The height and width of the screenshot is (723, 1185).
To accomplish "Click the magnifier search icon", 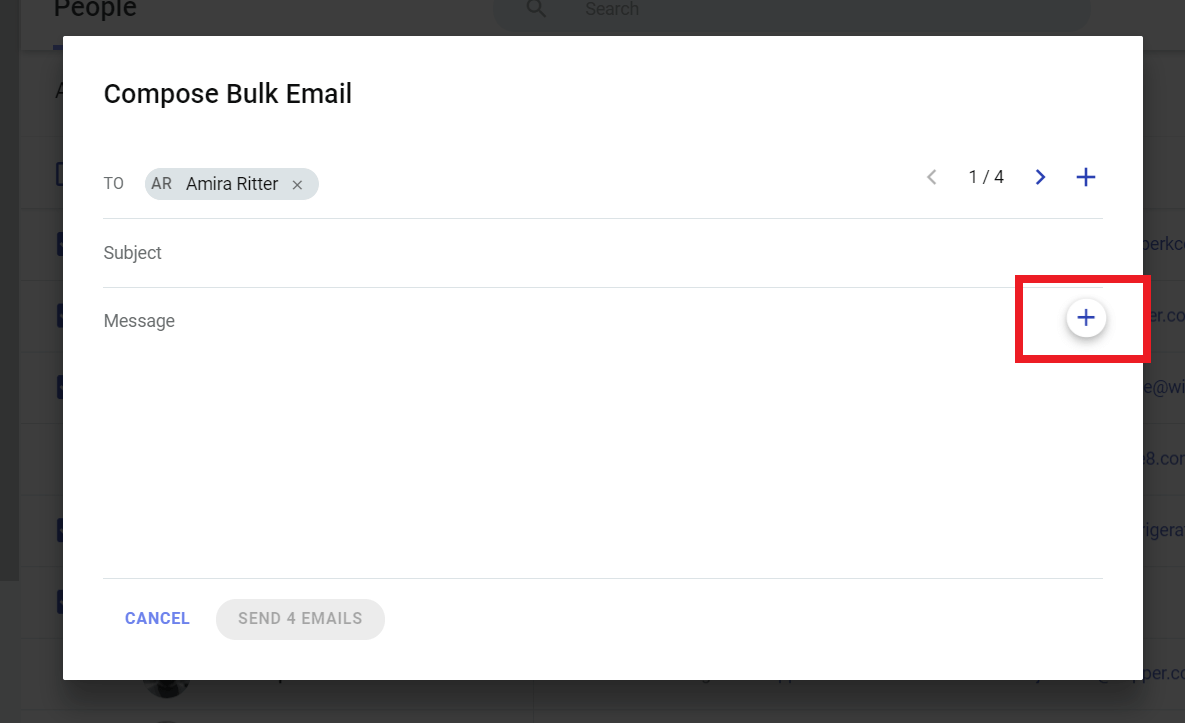I will (x=536, y=8).
